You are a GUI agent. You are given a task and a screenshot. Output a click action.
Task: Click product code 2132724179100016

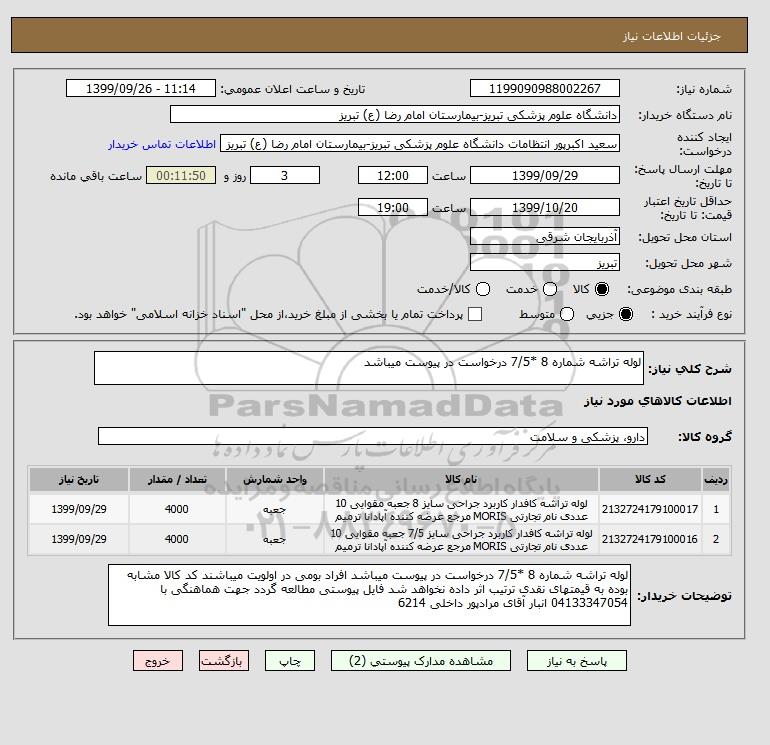pyautogui.click(x=650, y=539)
